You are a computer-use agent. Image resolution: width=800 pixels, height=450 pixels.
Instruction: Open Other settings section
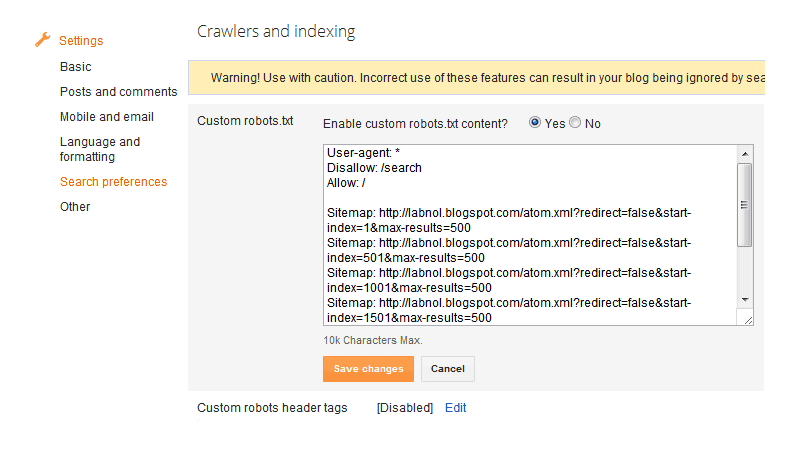pyautogui.click(x=75, y=207)
